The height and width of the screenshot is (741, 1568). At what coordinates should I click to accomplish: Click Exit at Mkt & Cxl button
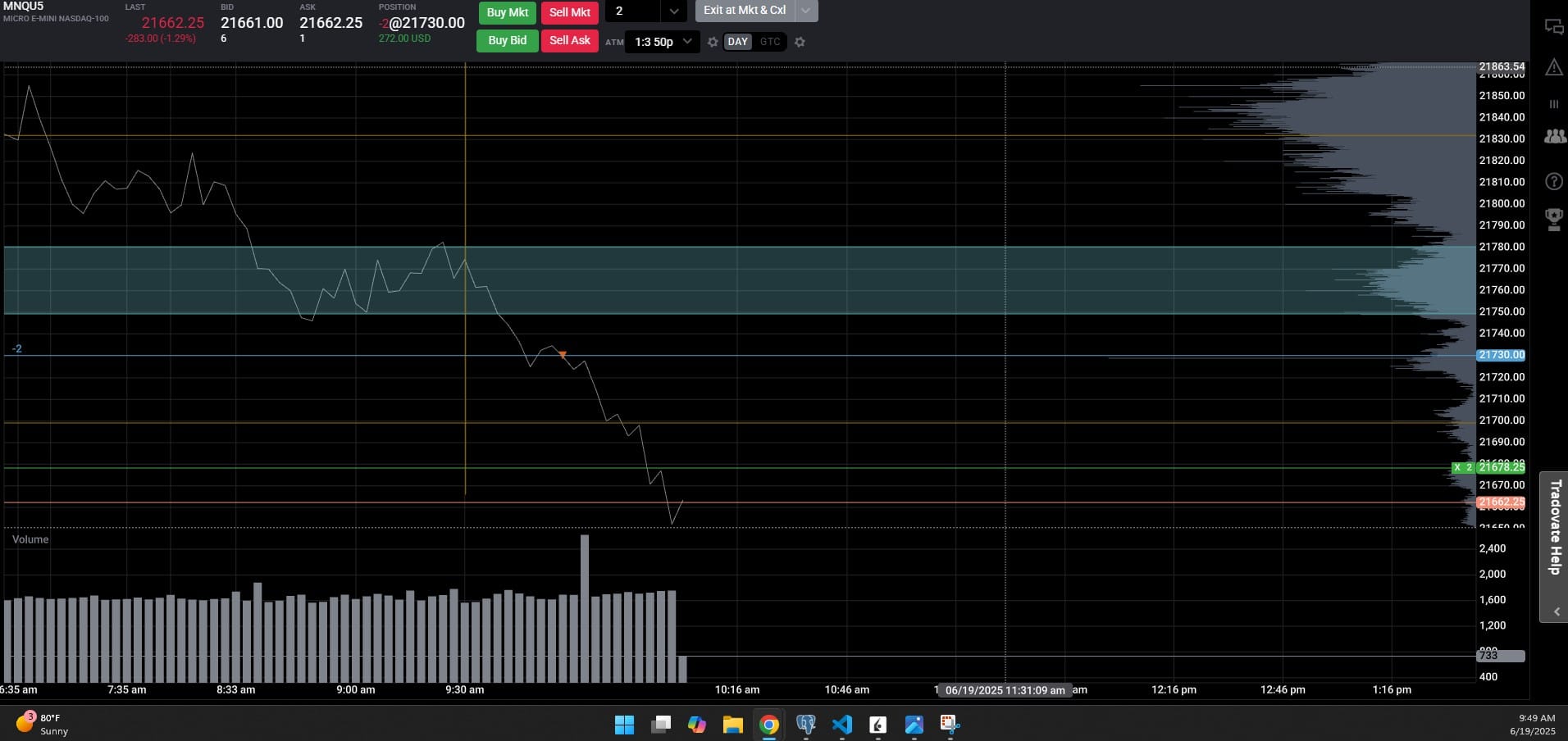pyautogui.click(x=745, y=11)
